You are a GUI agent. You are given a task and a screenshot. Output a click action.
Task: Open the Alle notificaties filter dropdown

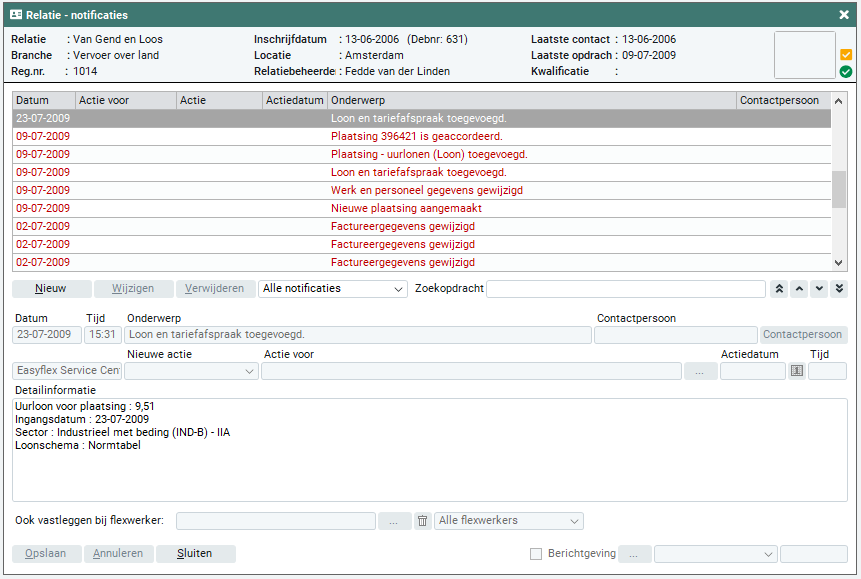tap(332, 289)
